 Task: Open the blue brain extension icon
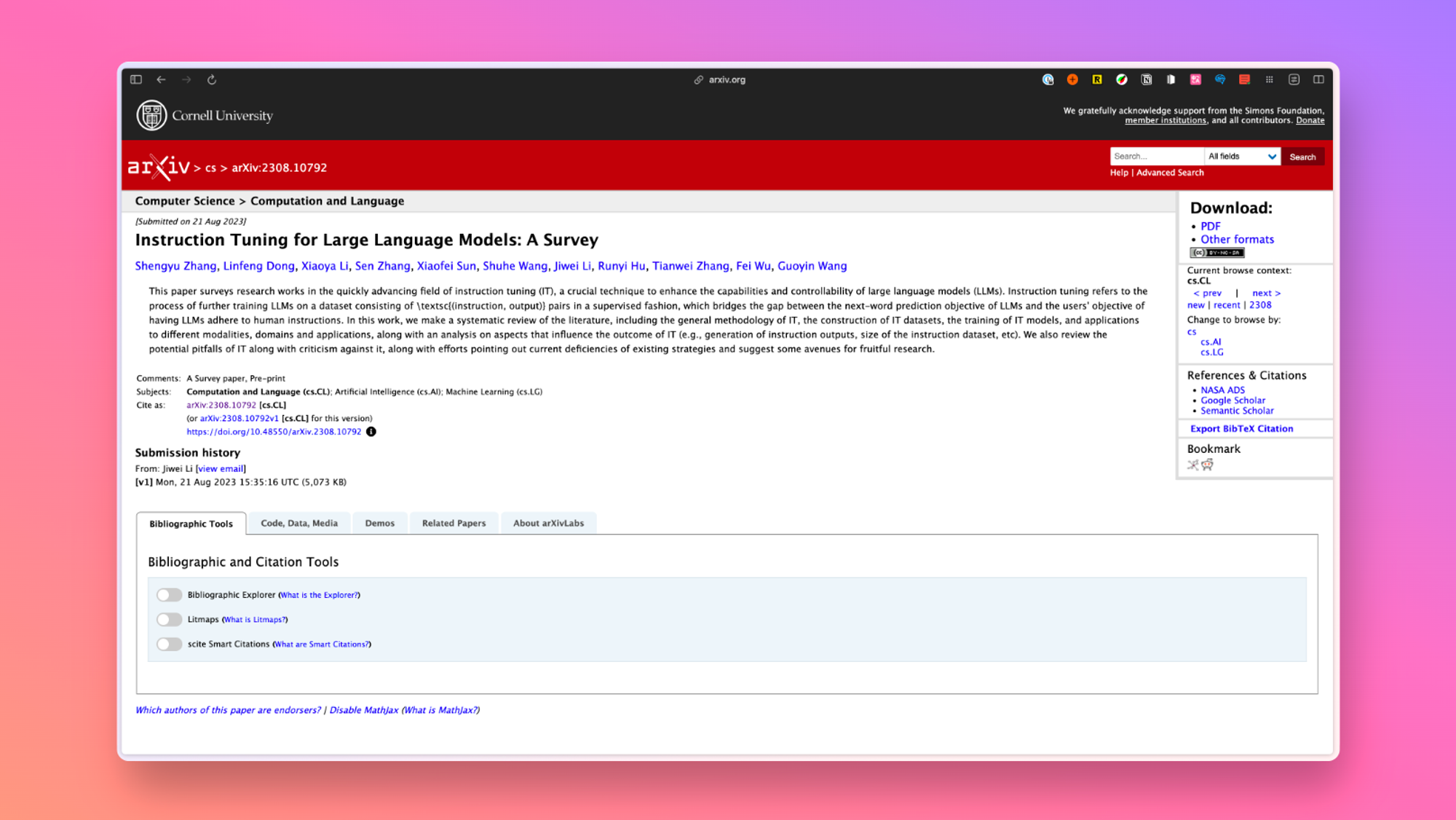click(1220, 79)
